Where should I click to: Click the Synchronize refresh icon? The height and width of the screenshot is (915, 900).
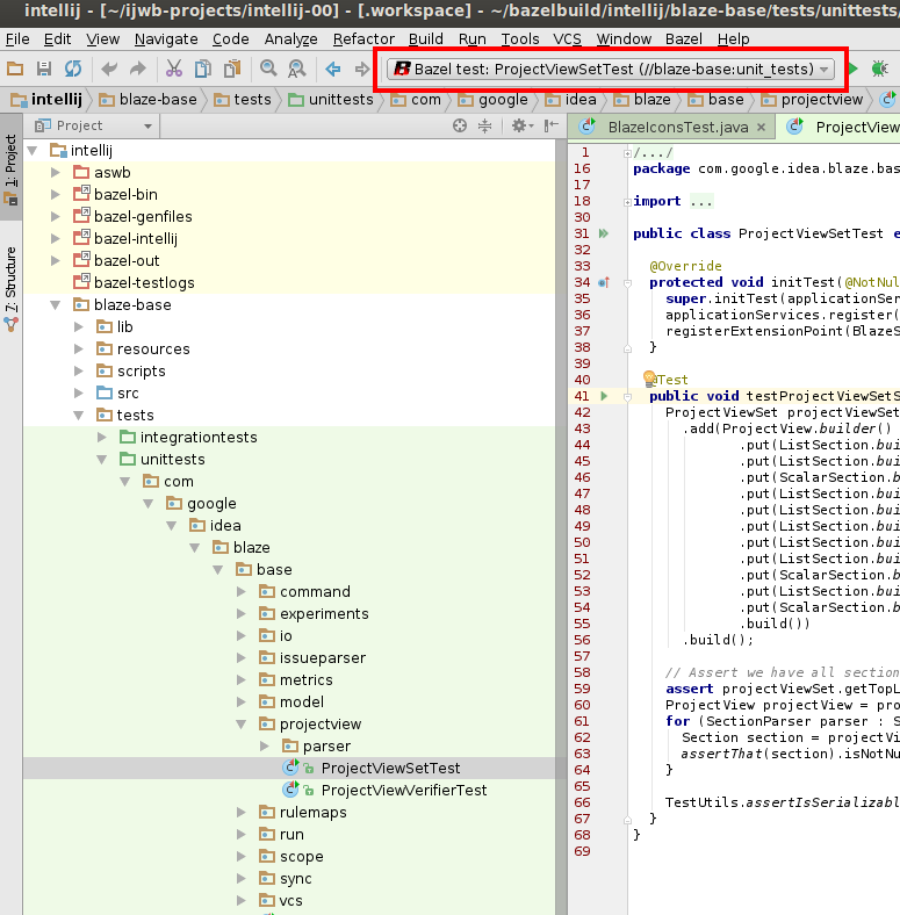point(73,69)
